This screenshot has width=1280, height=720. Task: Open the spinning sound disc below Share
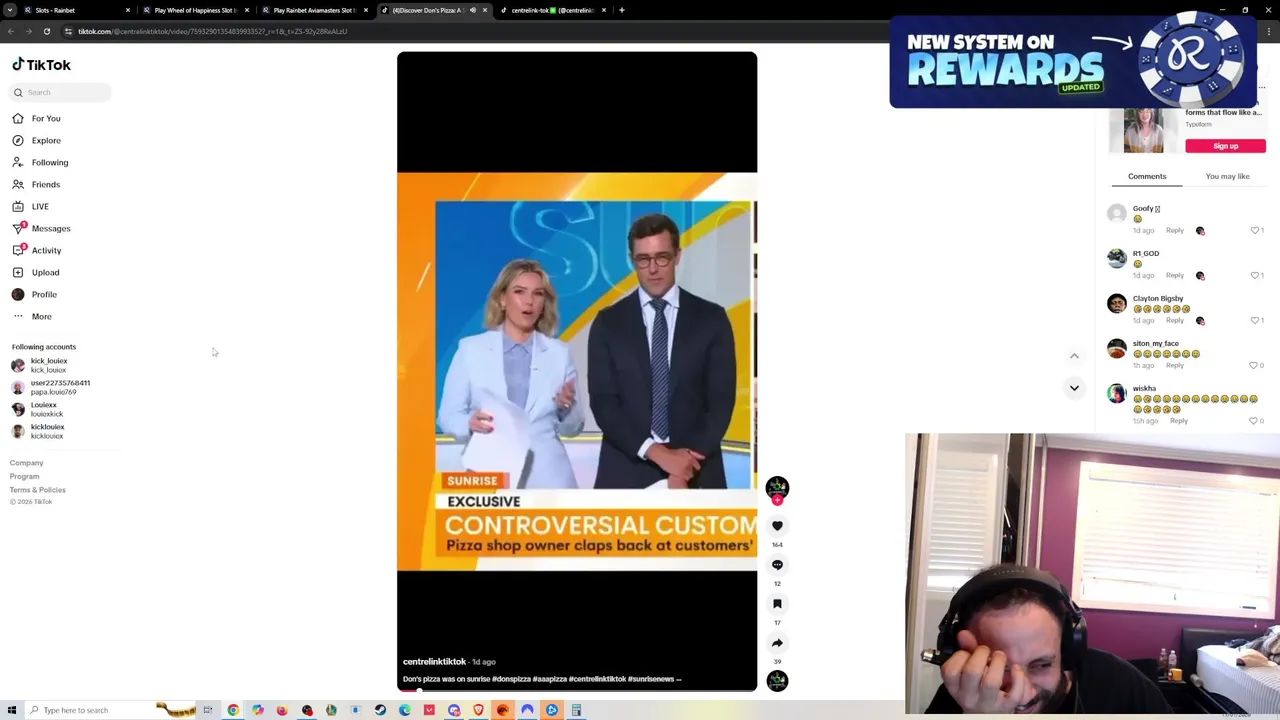click(x=777, y=681)
